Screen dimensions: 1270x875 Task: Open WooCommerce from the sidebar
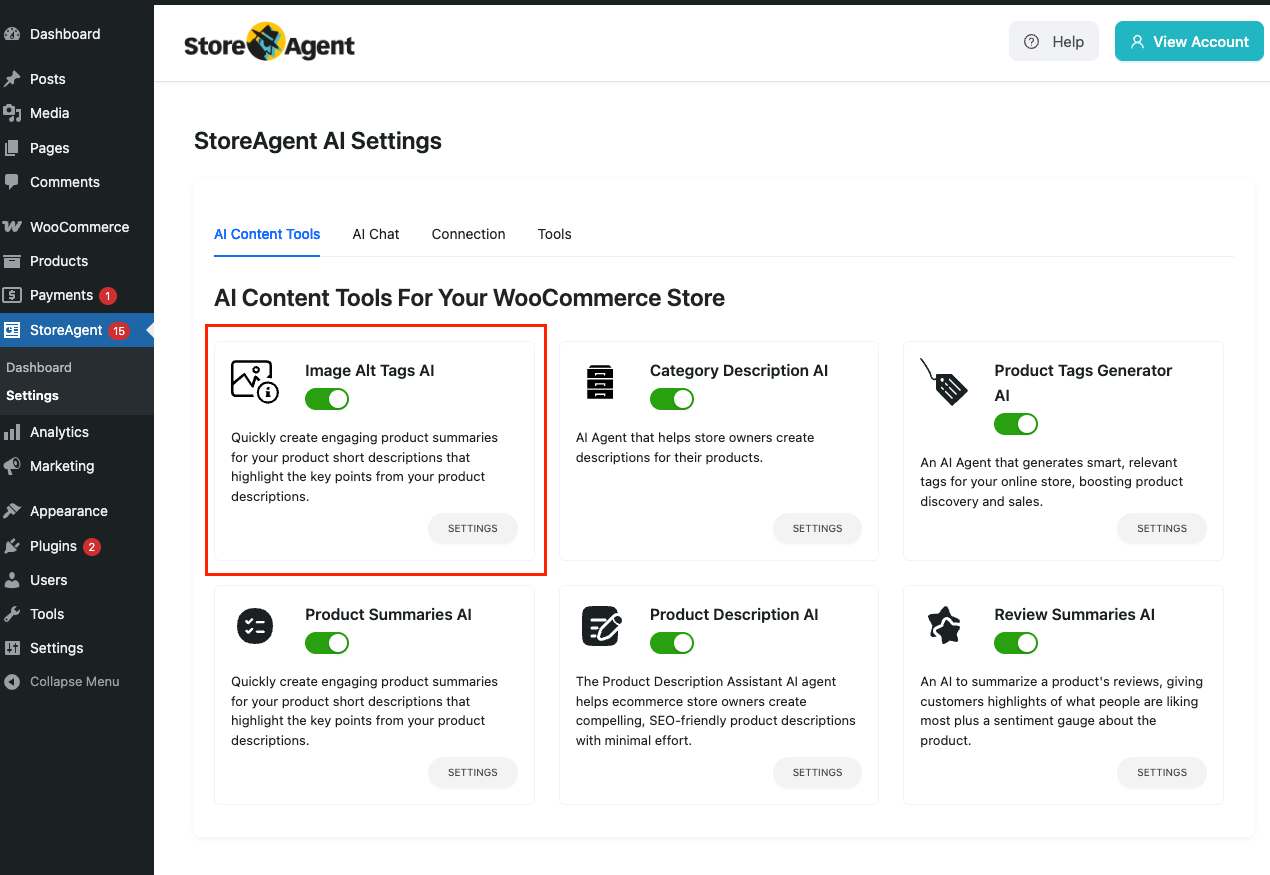point(79,227)
